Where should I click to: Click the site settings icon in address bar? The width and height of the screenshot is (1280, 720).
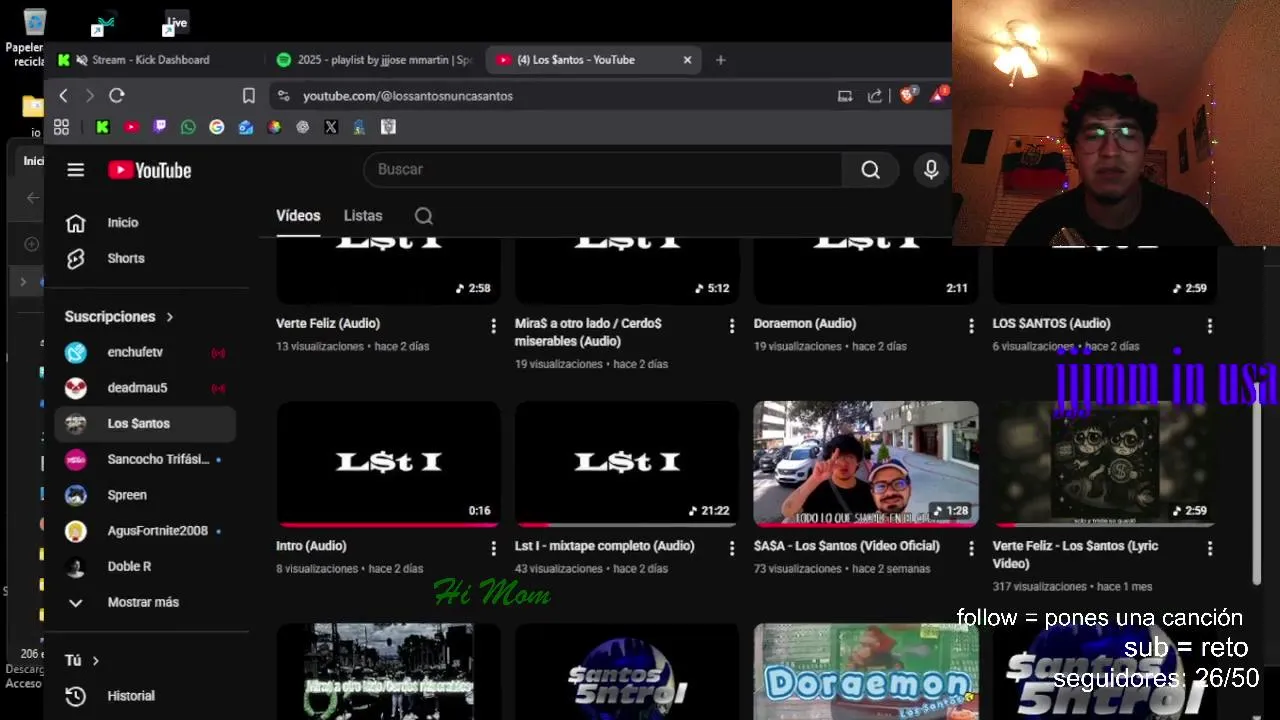pyautogui.click(x=283, y=96)
